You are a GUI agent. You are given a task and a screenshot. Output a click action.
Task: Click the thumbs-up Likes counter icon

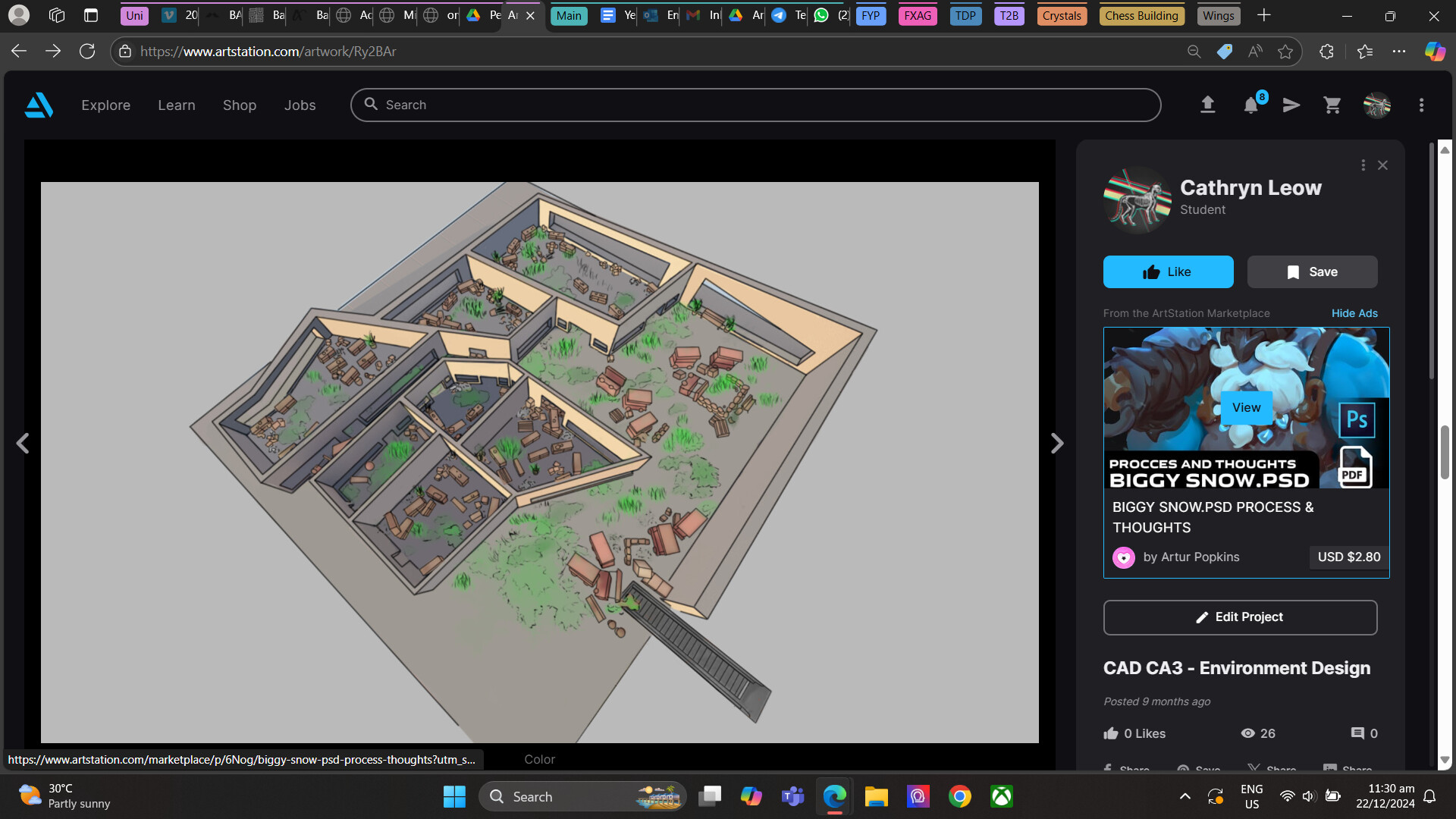click(x=1110, y=733)
